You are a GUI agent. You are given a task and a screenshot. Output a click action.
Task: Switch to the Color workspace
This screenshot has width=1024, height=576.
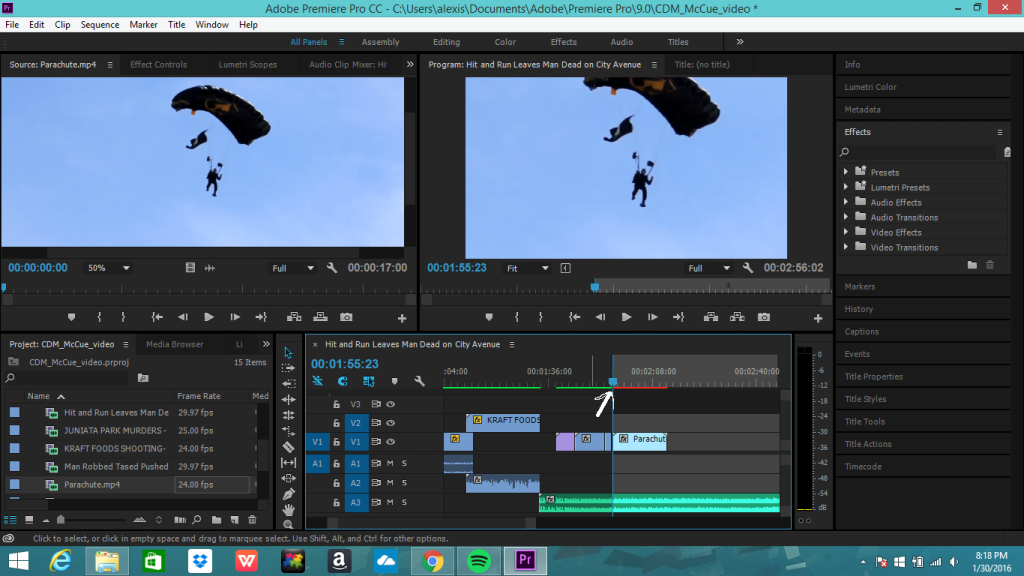pos(505,42)
